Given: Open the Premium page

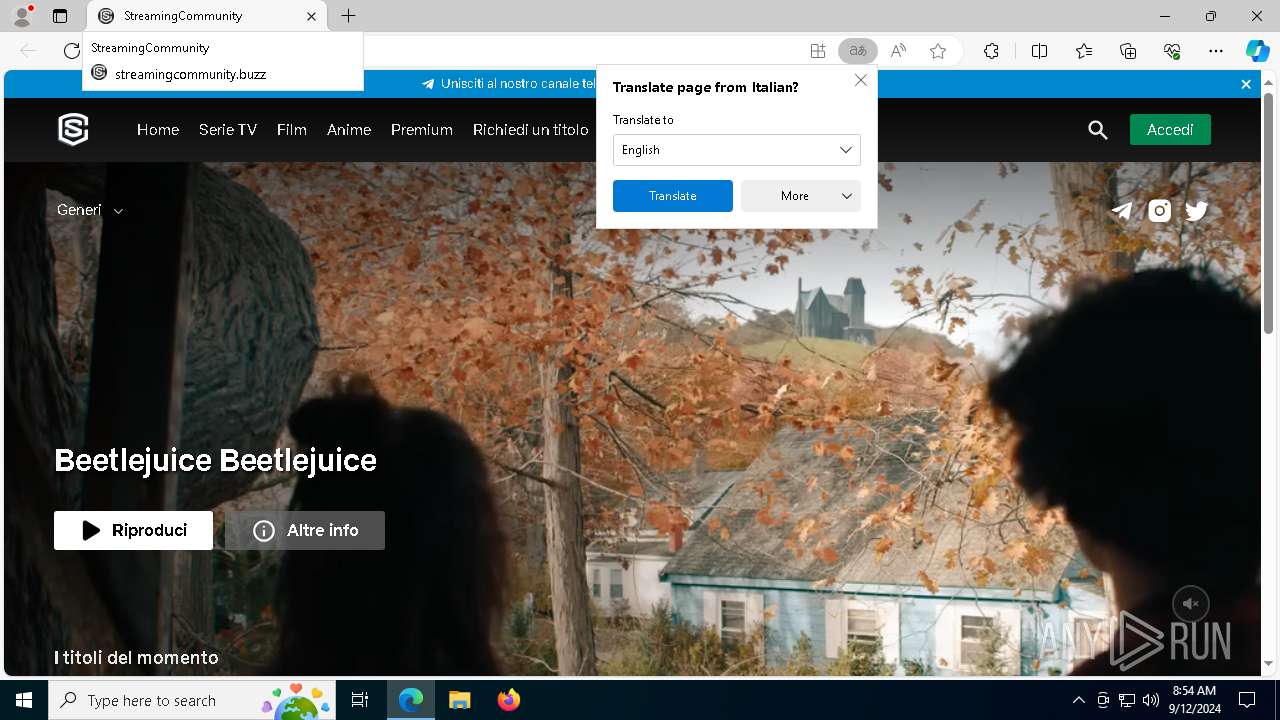Looking at the screenshot, I should pos(422,130).
